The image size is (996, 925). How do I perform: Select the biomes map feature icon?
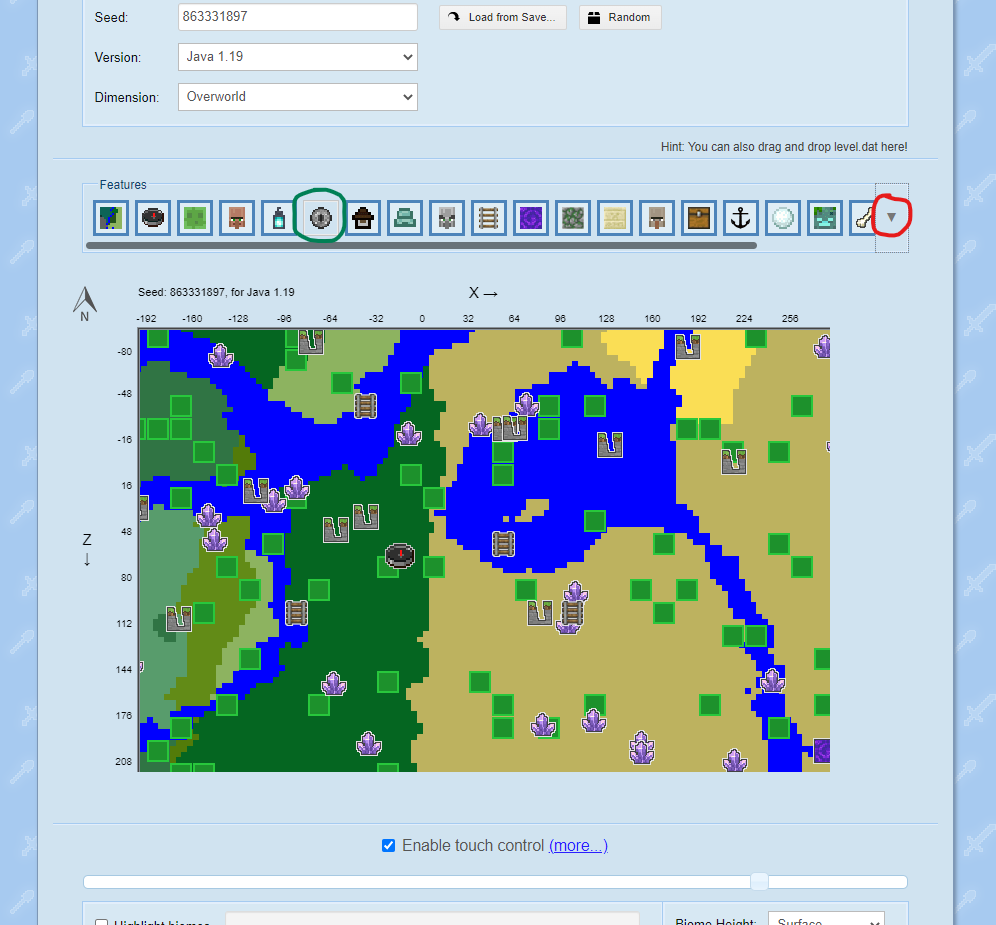pyautogui.click(x=111, y=217)
